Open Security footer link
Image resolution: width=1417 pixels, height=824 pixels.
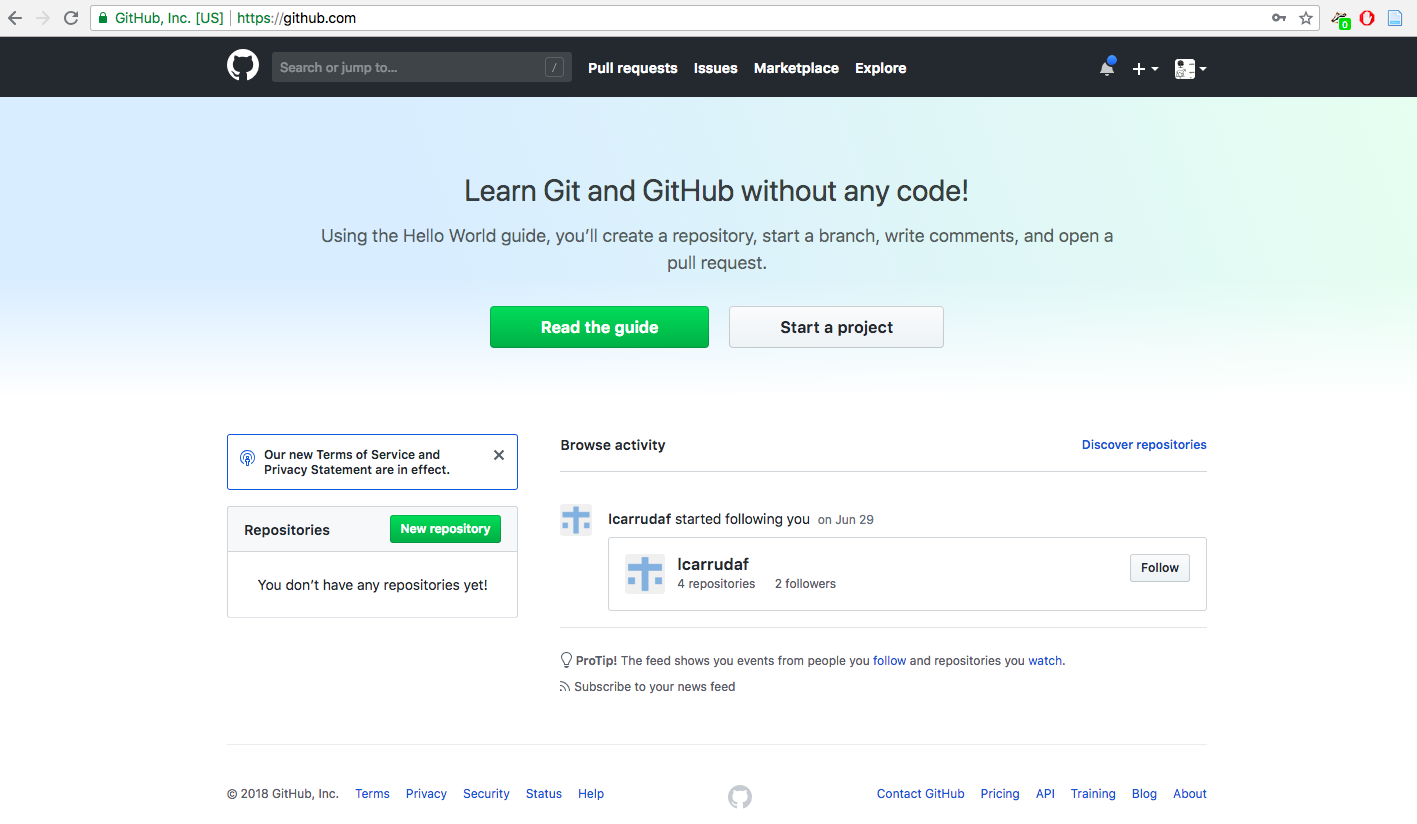pos(486,794)
